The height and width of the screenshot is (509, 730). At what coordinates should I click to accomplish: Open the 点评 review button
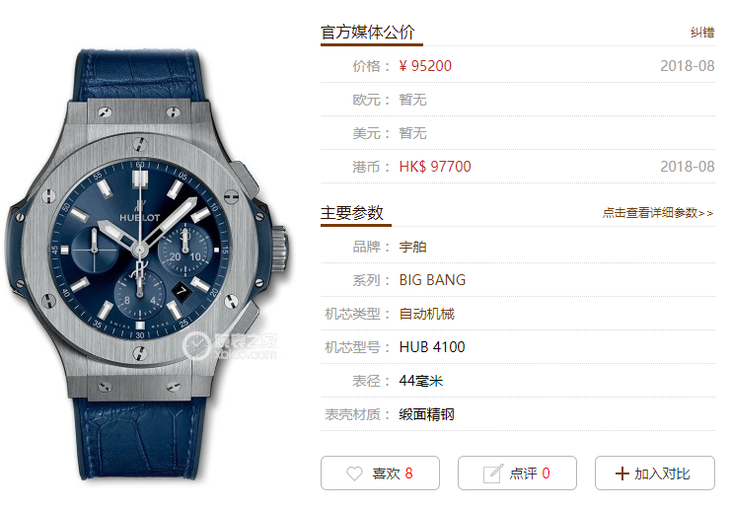[517, 473]
